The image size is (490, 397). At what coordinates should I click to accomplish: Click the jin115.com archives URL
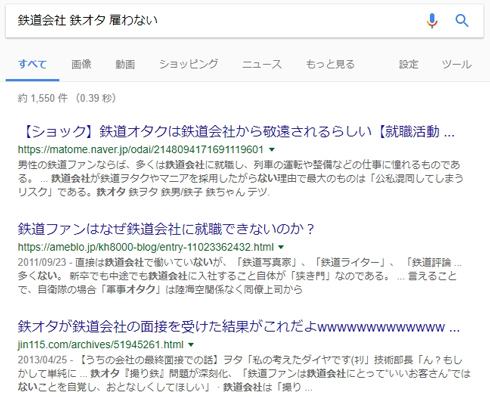(101, 344)
